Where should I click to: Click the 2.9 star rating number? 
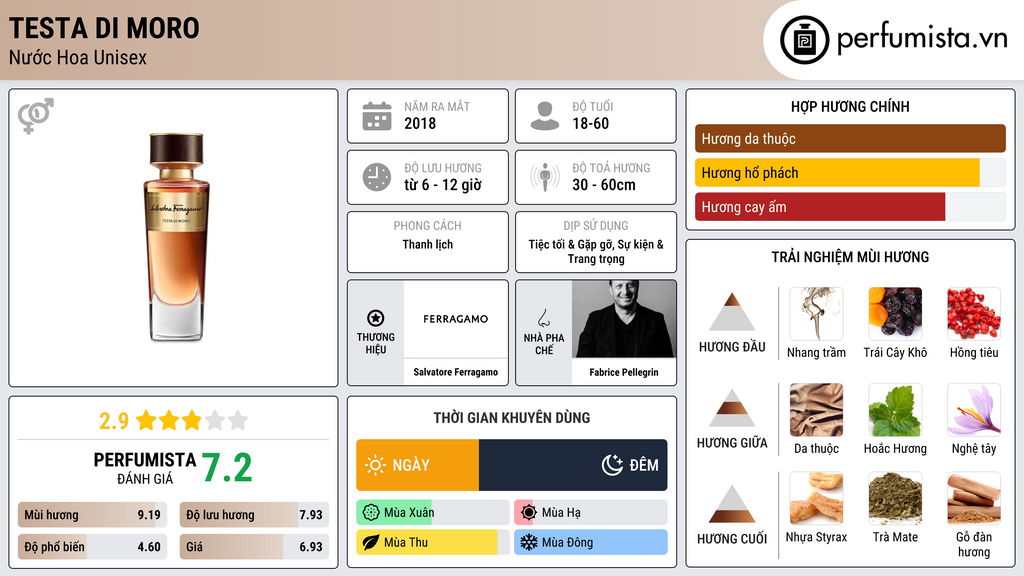pos(114,421)
